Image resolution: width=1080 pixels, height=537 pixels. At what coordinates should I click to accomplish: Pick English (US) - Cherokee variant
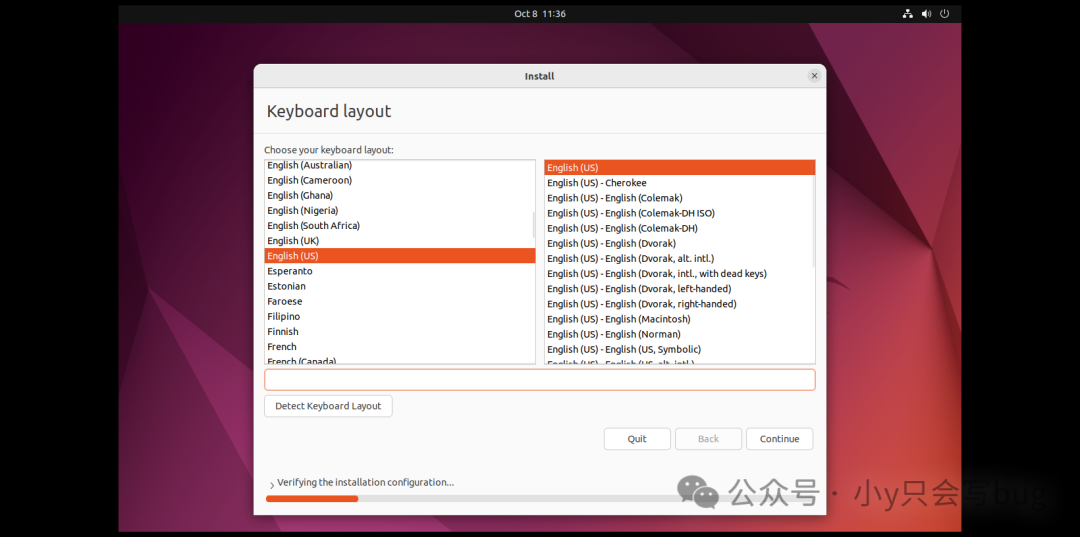pyautogui.click(x=596, y=183)
